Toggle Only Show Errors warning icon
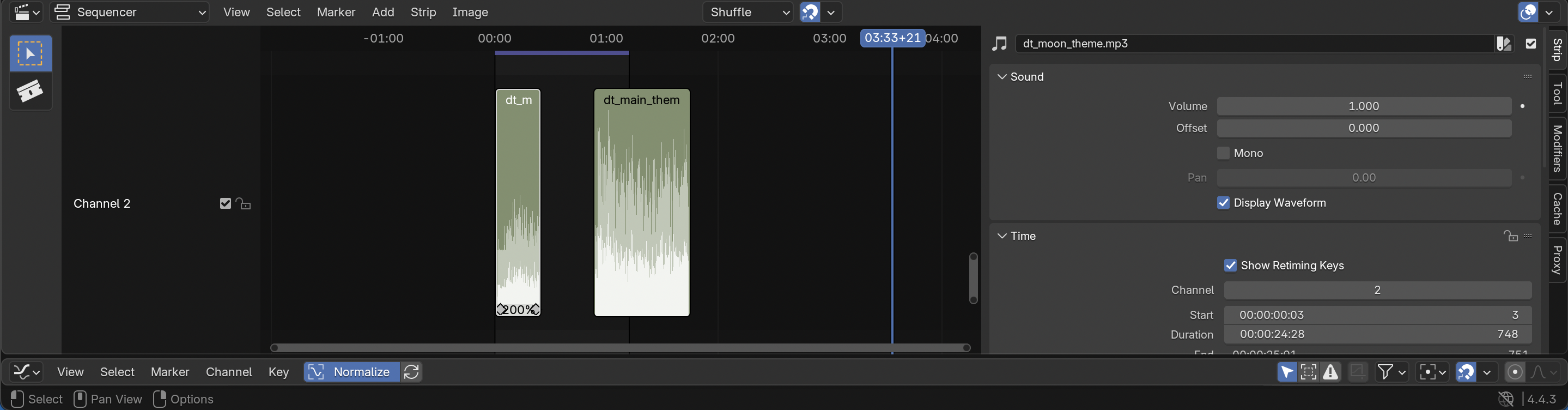 pyautogui.click(x=1330, y=372)
